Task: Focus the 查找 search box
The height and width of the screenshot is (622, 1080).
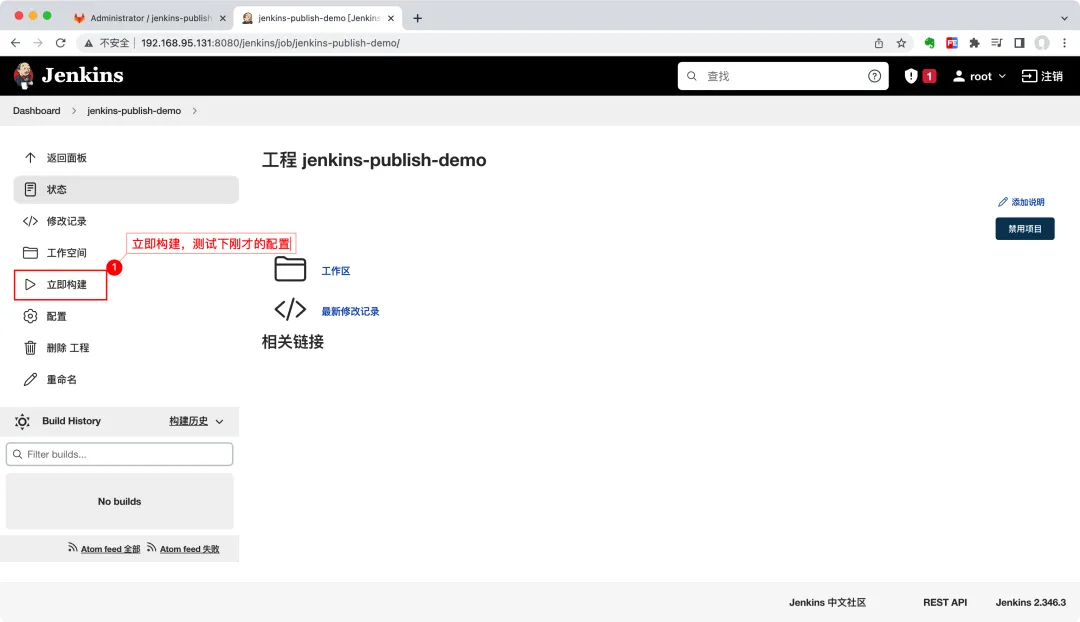Action: (783, 76)
